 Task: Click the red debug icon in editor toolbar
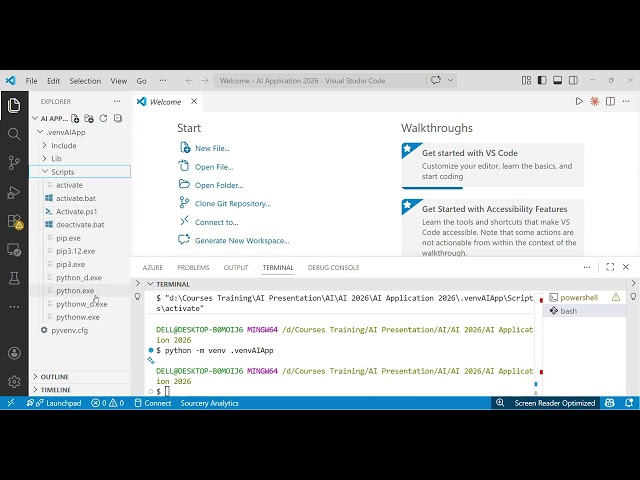pyautogui.click(x=594, y=101)
